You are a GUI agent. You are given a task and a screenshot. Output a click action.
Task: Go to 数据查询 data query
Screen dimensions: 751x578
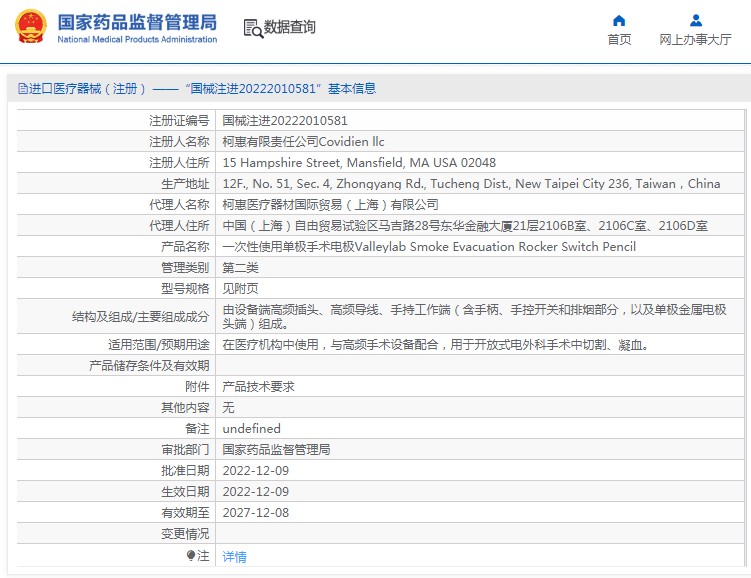point(289,28)
